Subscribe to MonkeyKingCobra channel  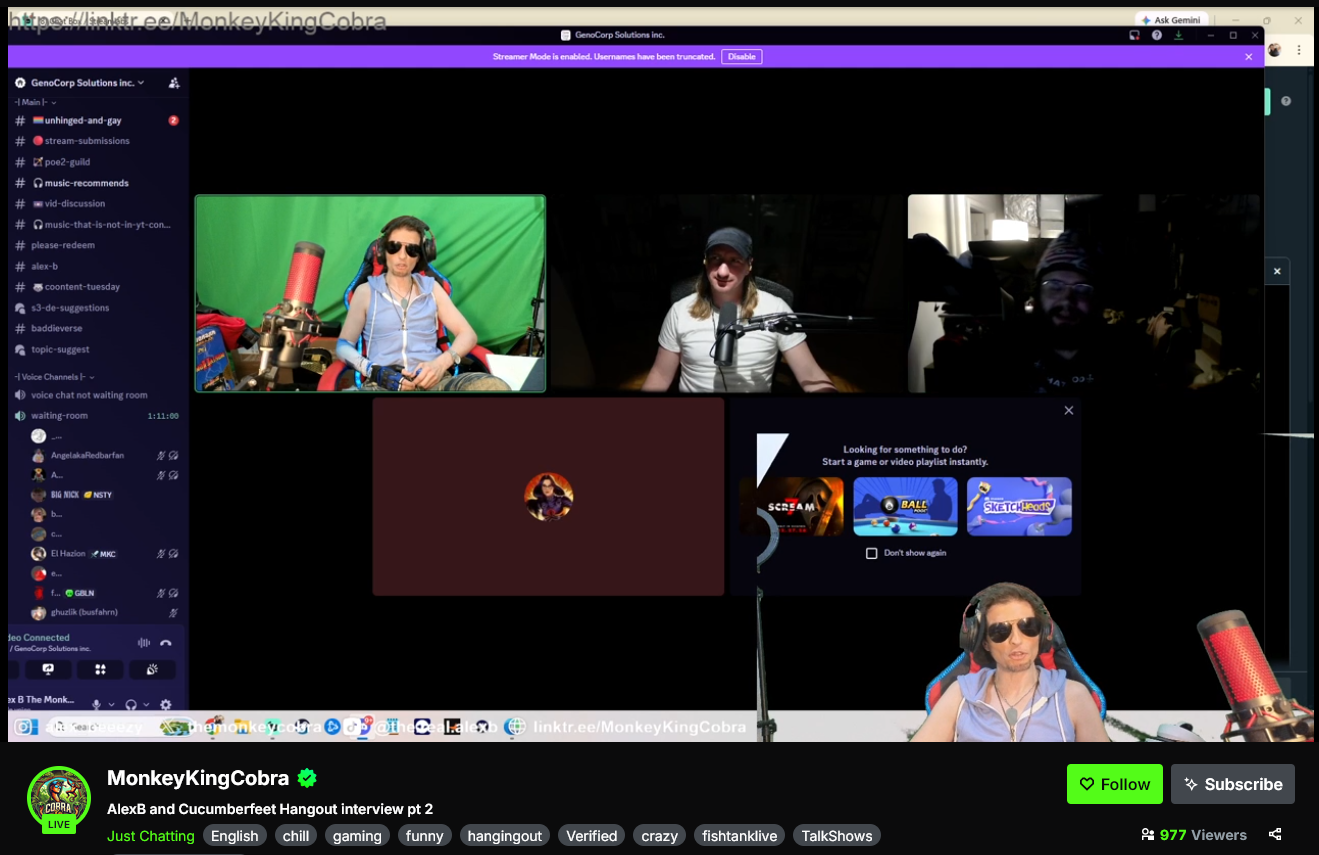pos(1233,784)
